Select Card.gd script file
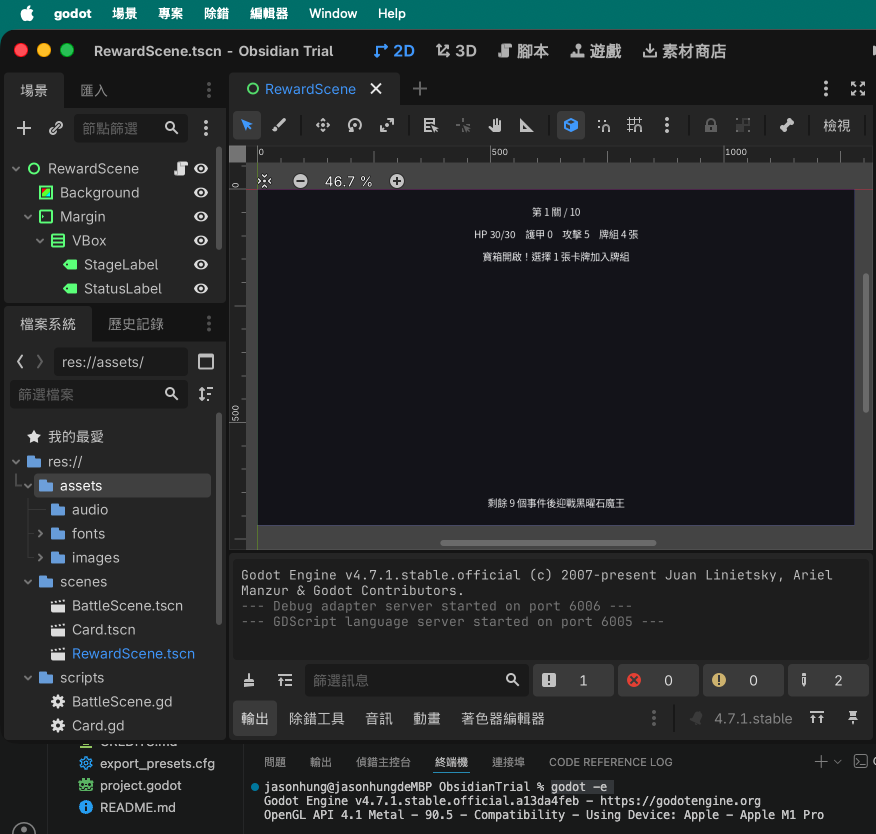The height and width of the screenshot is (834, 876). point(98,725)
